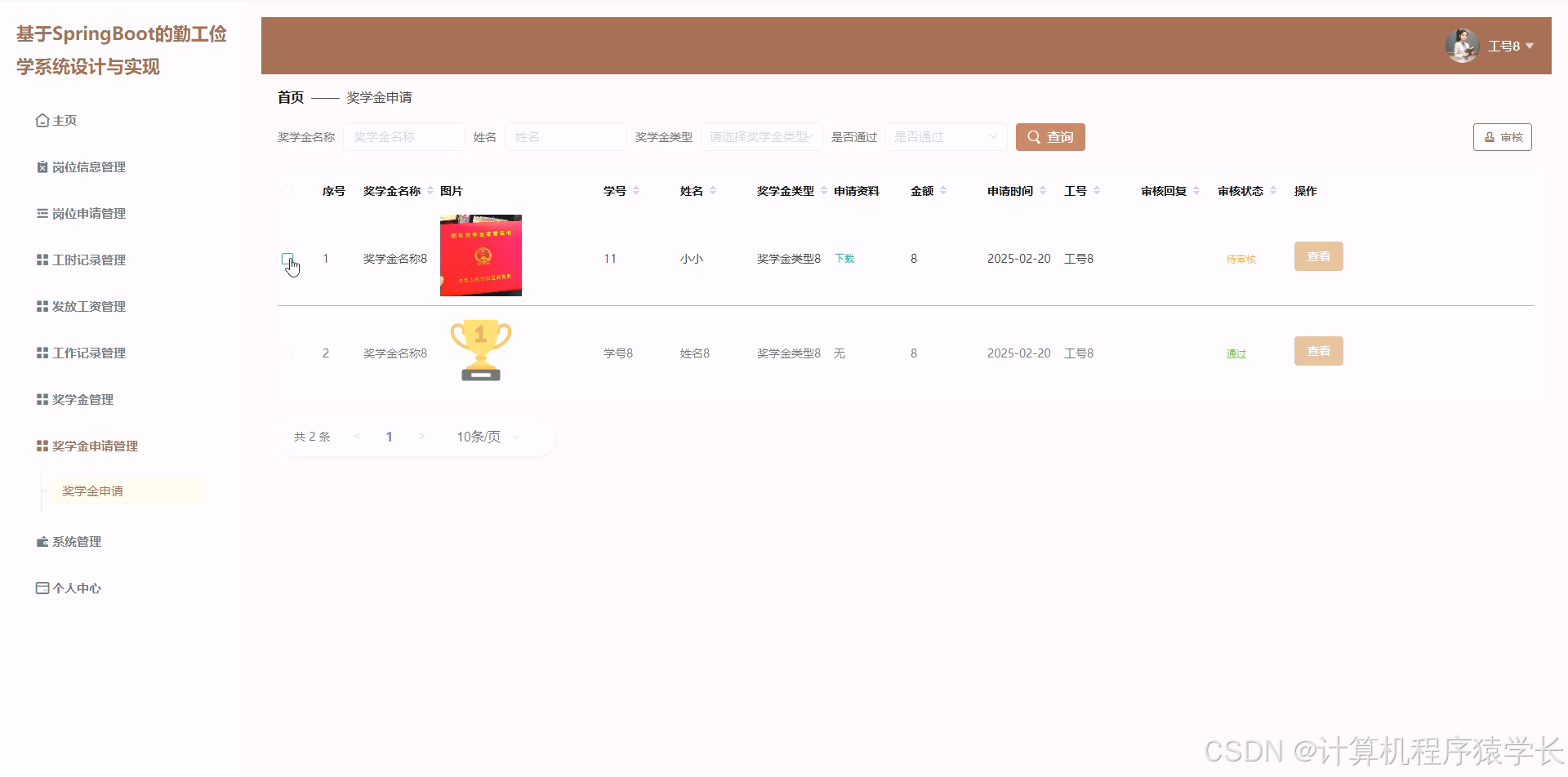Open 岗位申请管理 menu
This screenshot has width=1568, height=777.
(x=89, y=214)
